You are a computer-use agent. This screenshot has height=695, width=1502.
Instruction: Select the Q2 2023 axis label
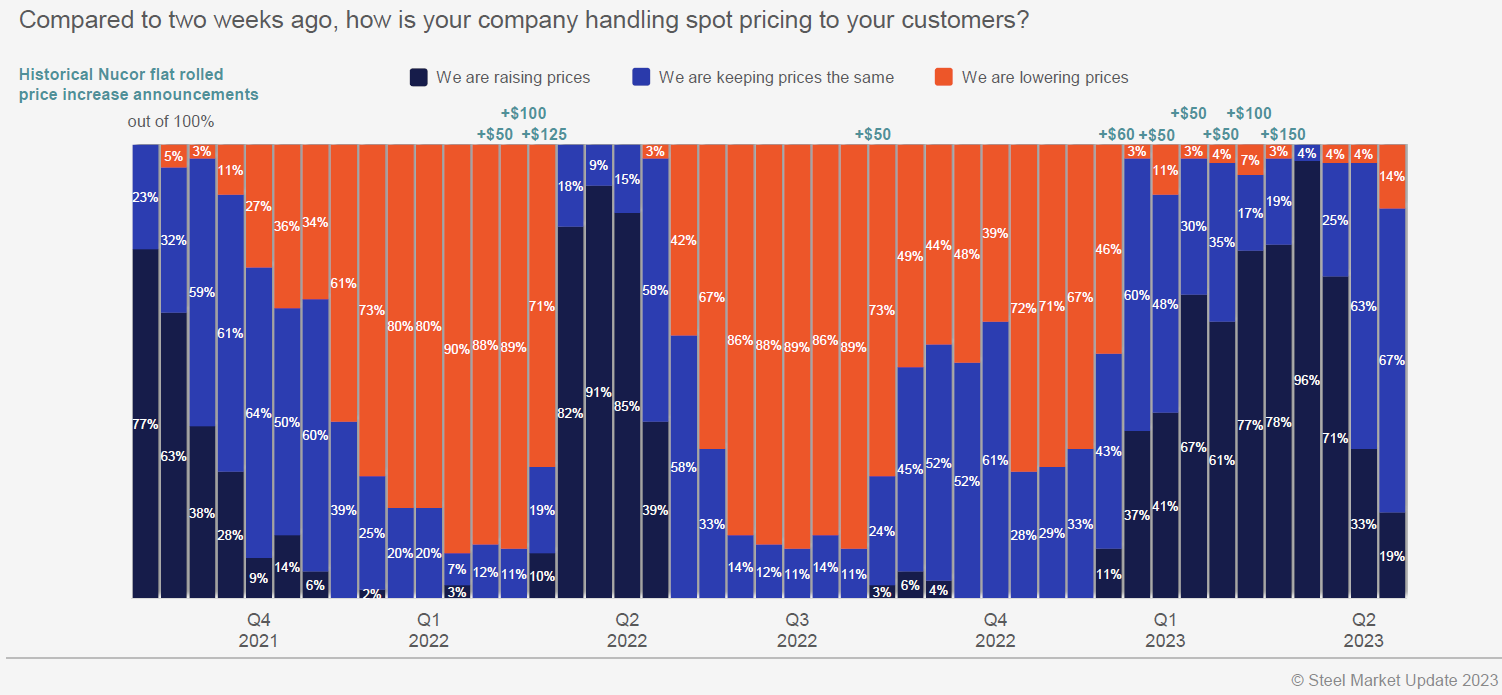pos(1363,630)
